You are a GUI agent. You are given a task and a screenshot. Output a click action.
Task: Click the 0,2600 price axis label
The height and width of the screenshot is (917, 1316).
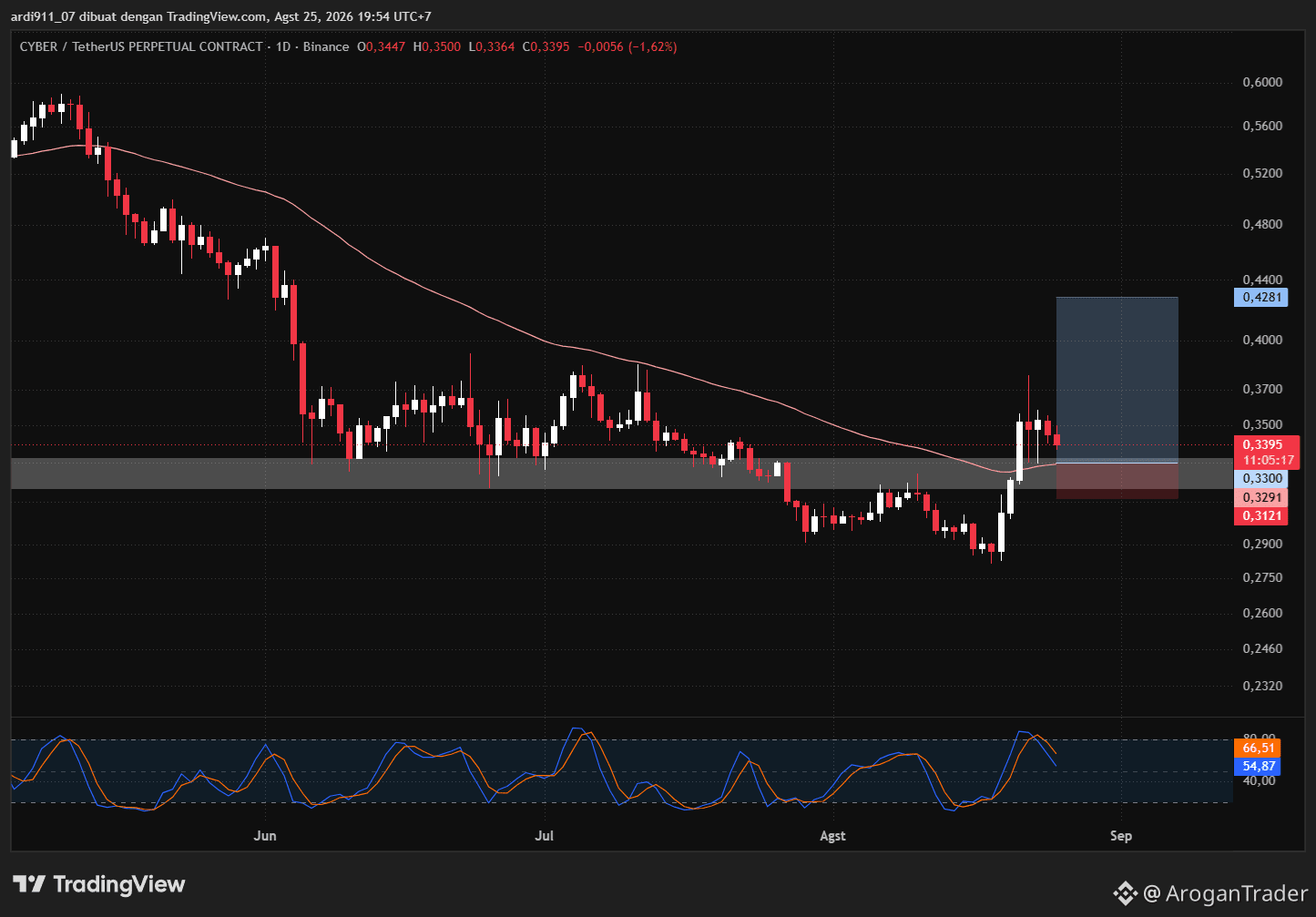pos(1262,614)
